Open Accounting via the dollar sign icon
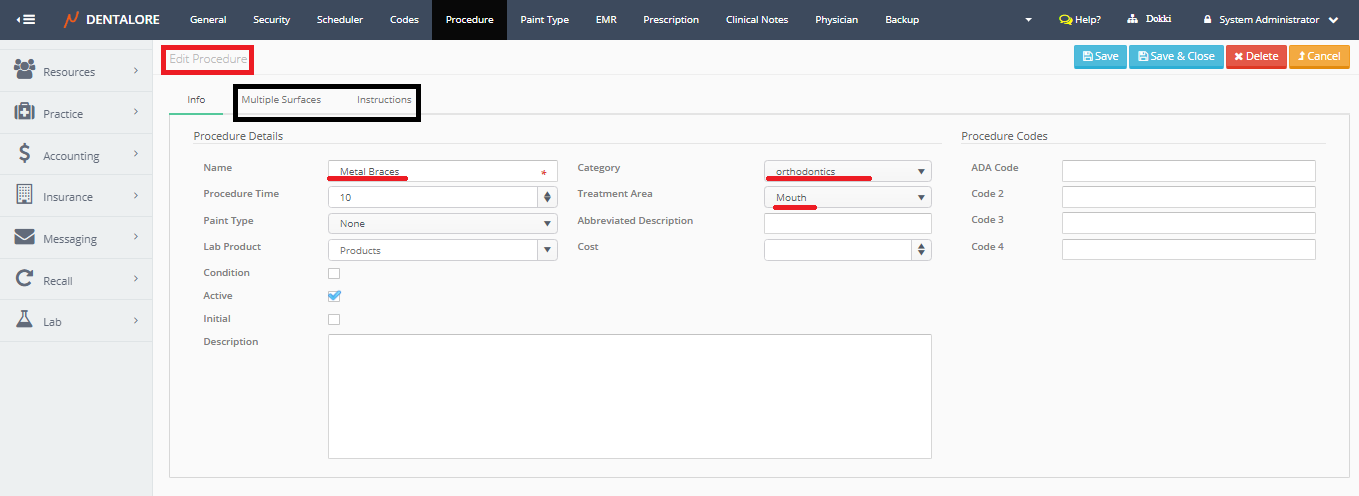 pyautogui.click(x=25, y=154)
